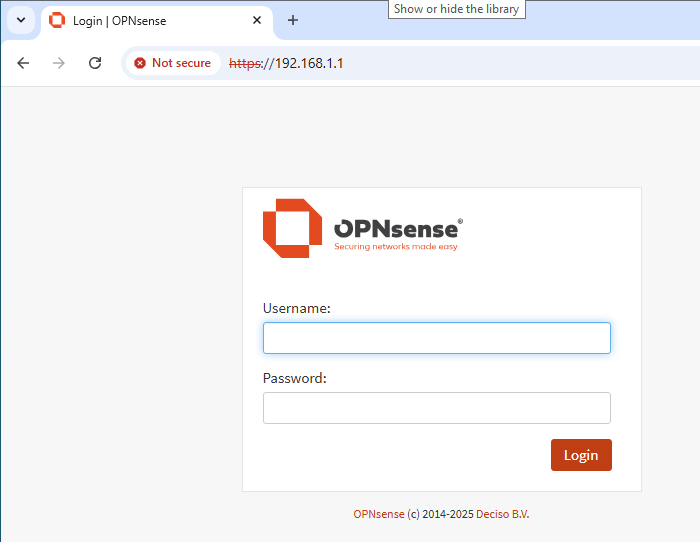
Task: Click the (c) 2014-2025 copyright text
Action: click(x=440, y=514)
